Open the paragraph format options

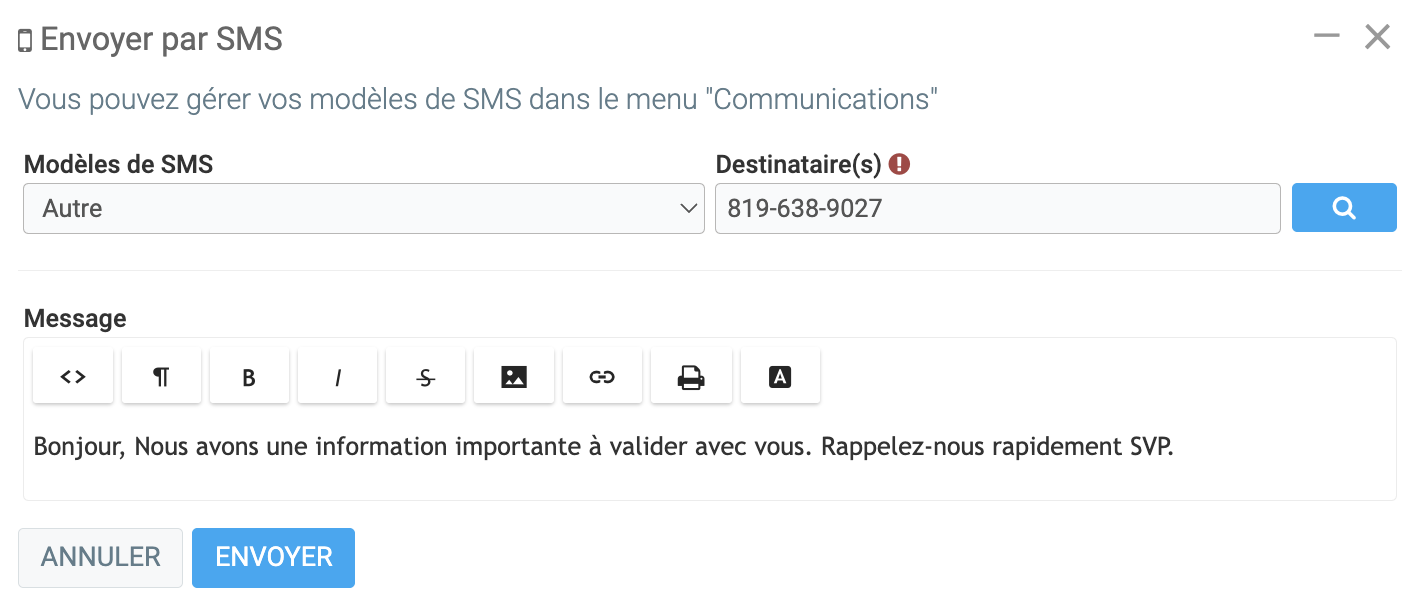click(x=161, y=377)
